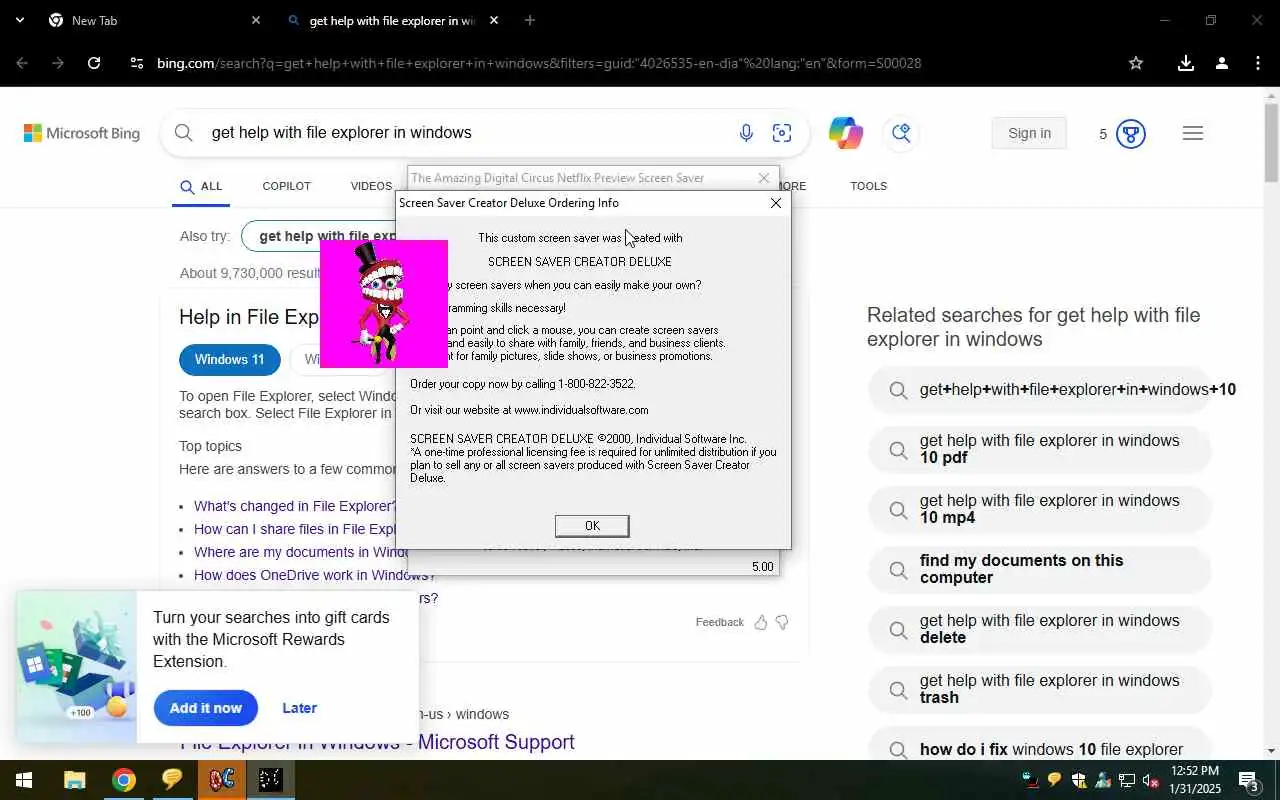Open File Explorer in Windows - Microsoft Support result
This screenshot has width=1280, height=800.
377,743
